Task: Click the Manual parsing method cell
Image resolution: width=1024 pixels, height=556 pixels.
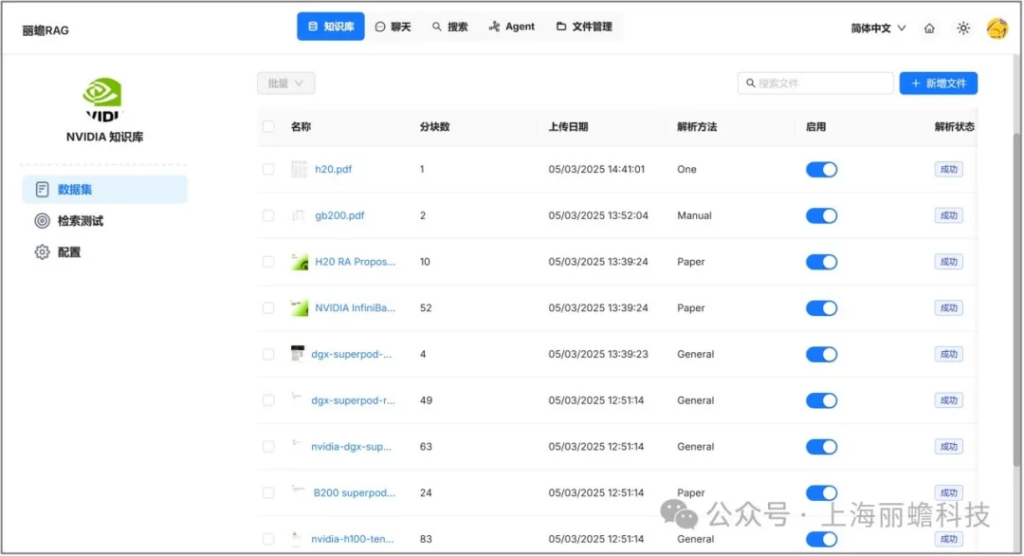Action: [694, 216]
